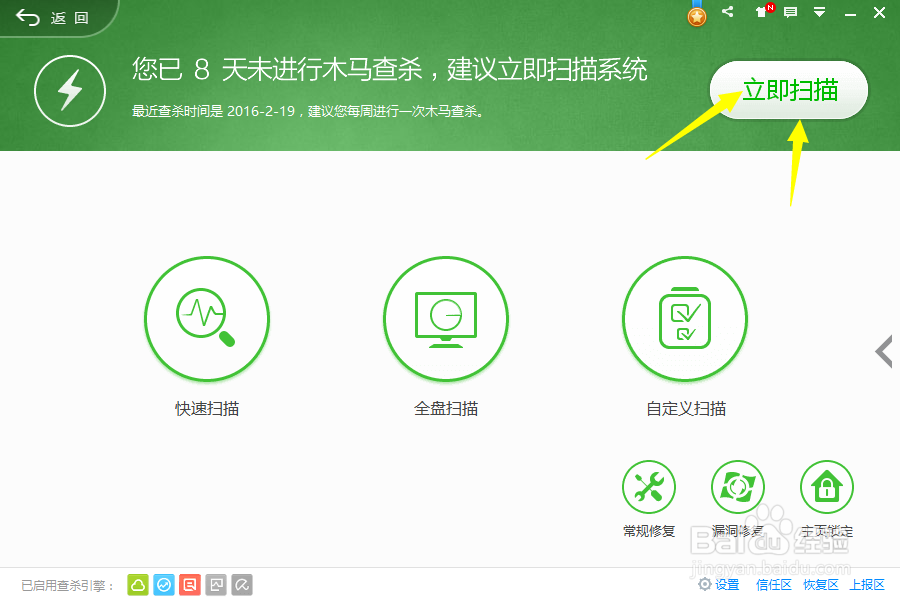Click the 主页锁定 homepage lock icon

tap(826, 487)
